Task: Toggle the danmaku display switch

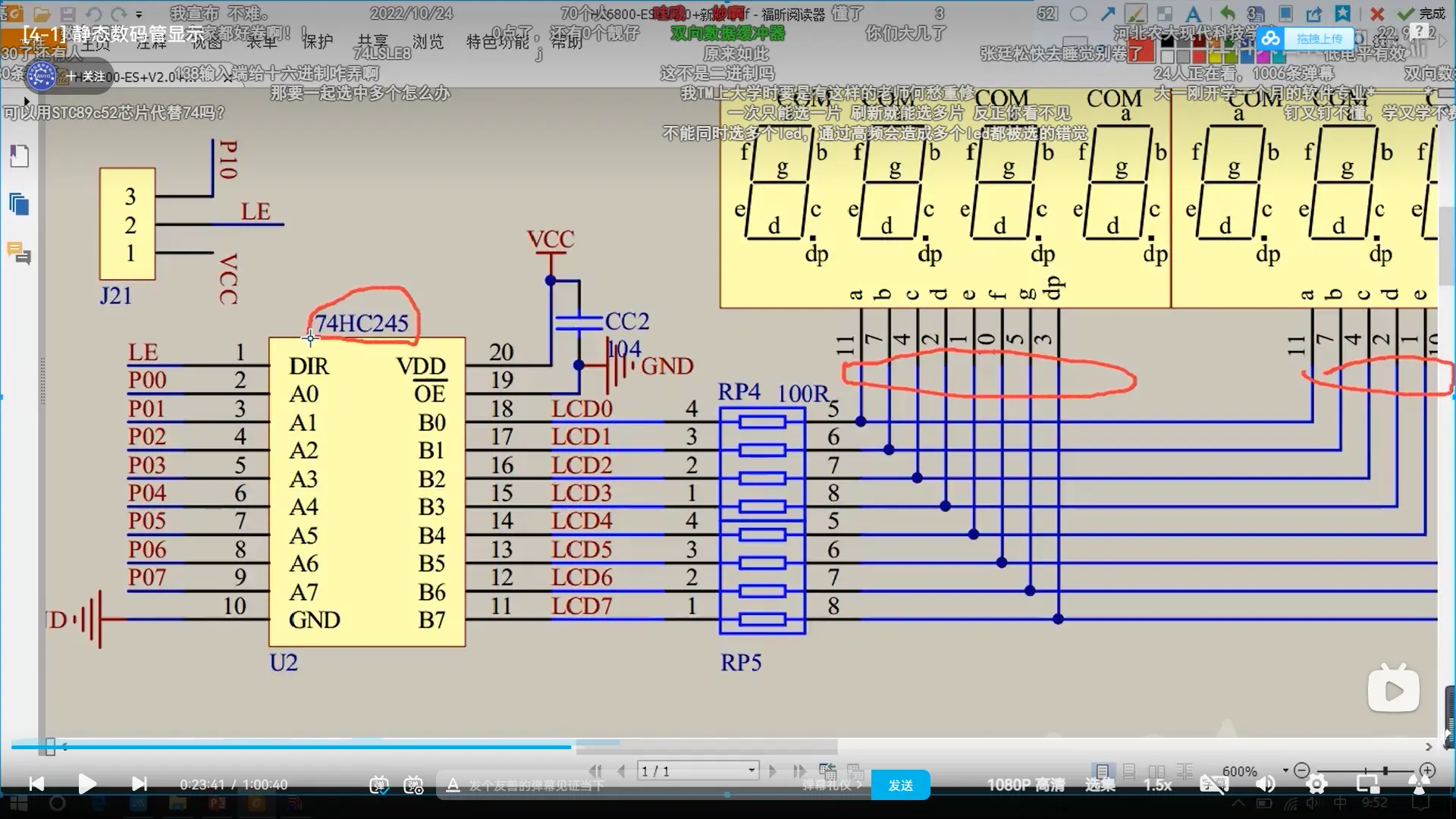Action: (378, 785)
